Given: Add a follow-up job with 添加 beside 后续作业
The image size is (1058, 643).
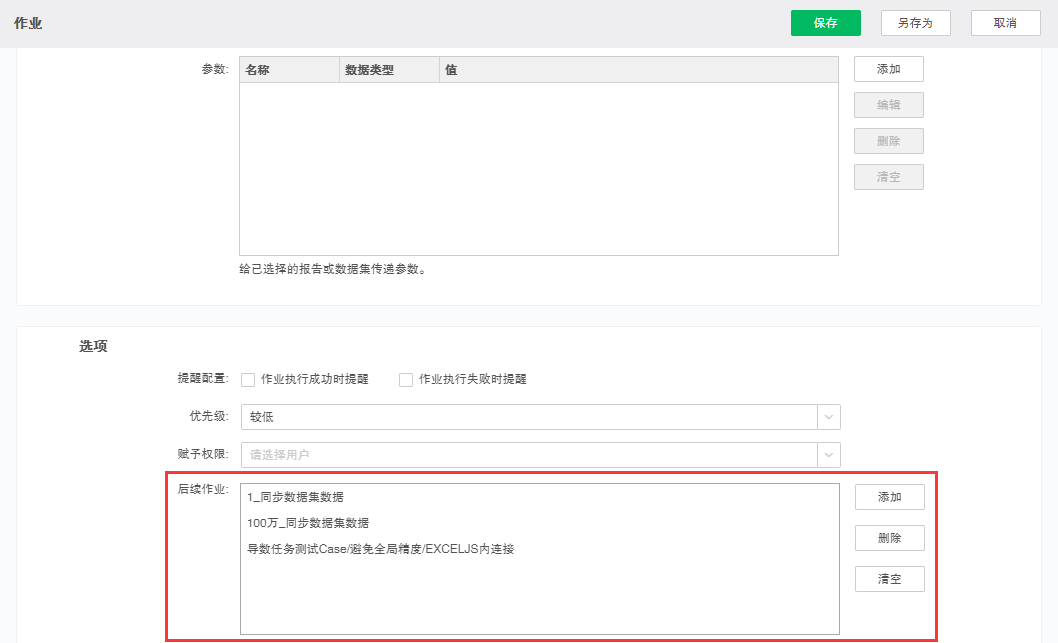Looking at the screenshot, I should [x=889, y=497].
